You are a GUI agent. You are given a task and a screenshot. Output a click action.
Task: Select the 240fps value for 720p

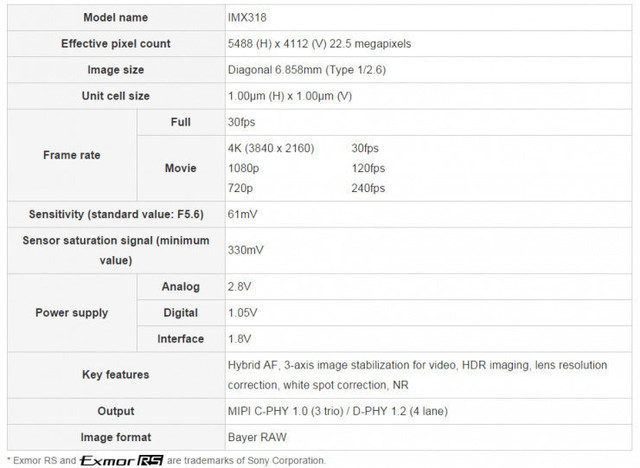tap(368, 188)
